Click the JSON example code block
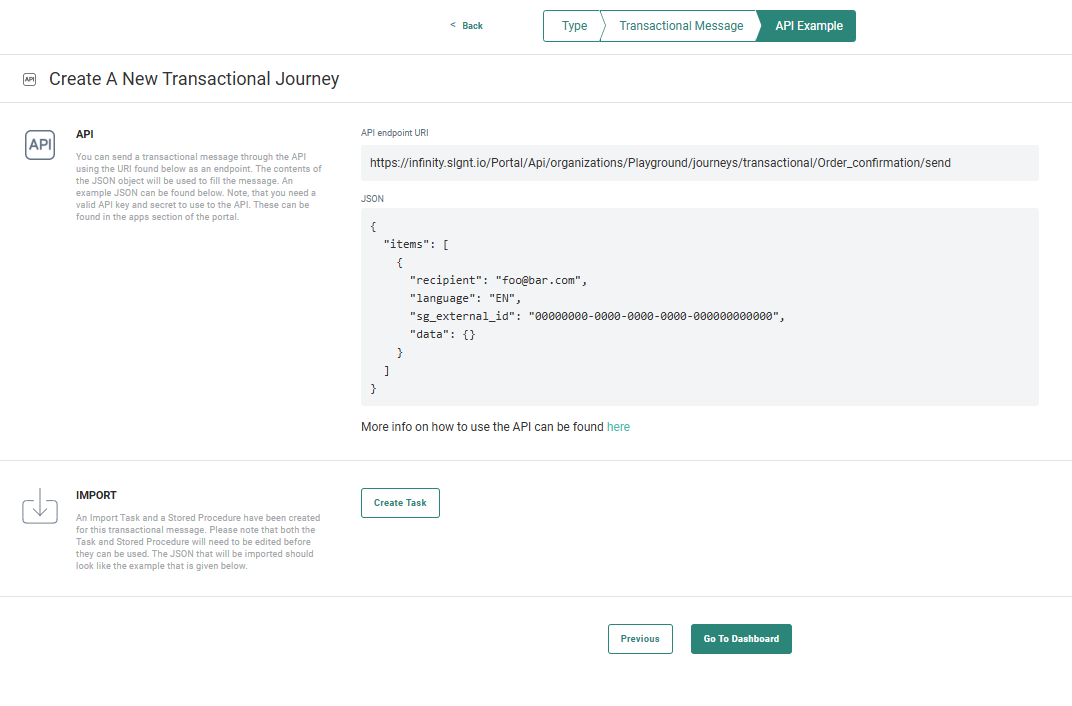 click(x=699, y=306)
